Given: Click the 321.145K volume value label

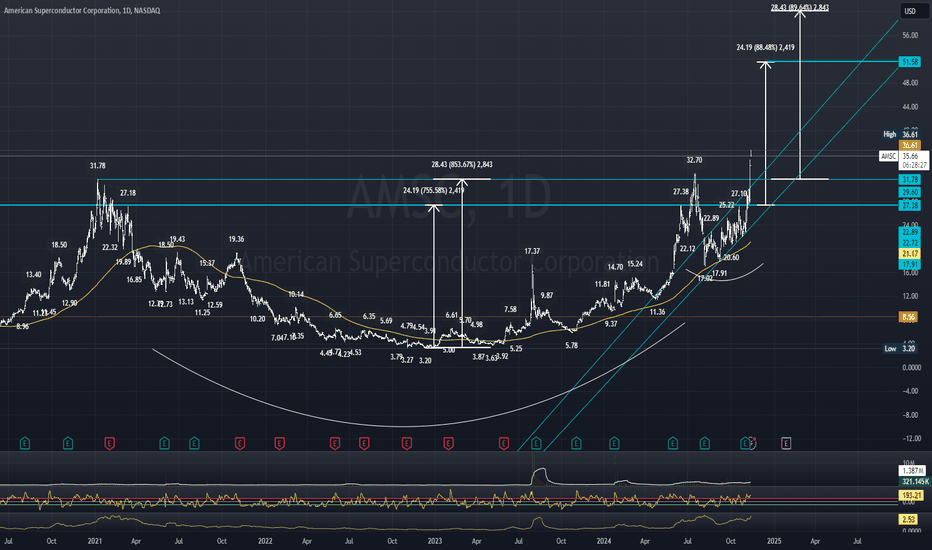Looking at the screenshot, I should click(915, 482).
